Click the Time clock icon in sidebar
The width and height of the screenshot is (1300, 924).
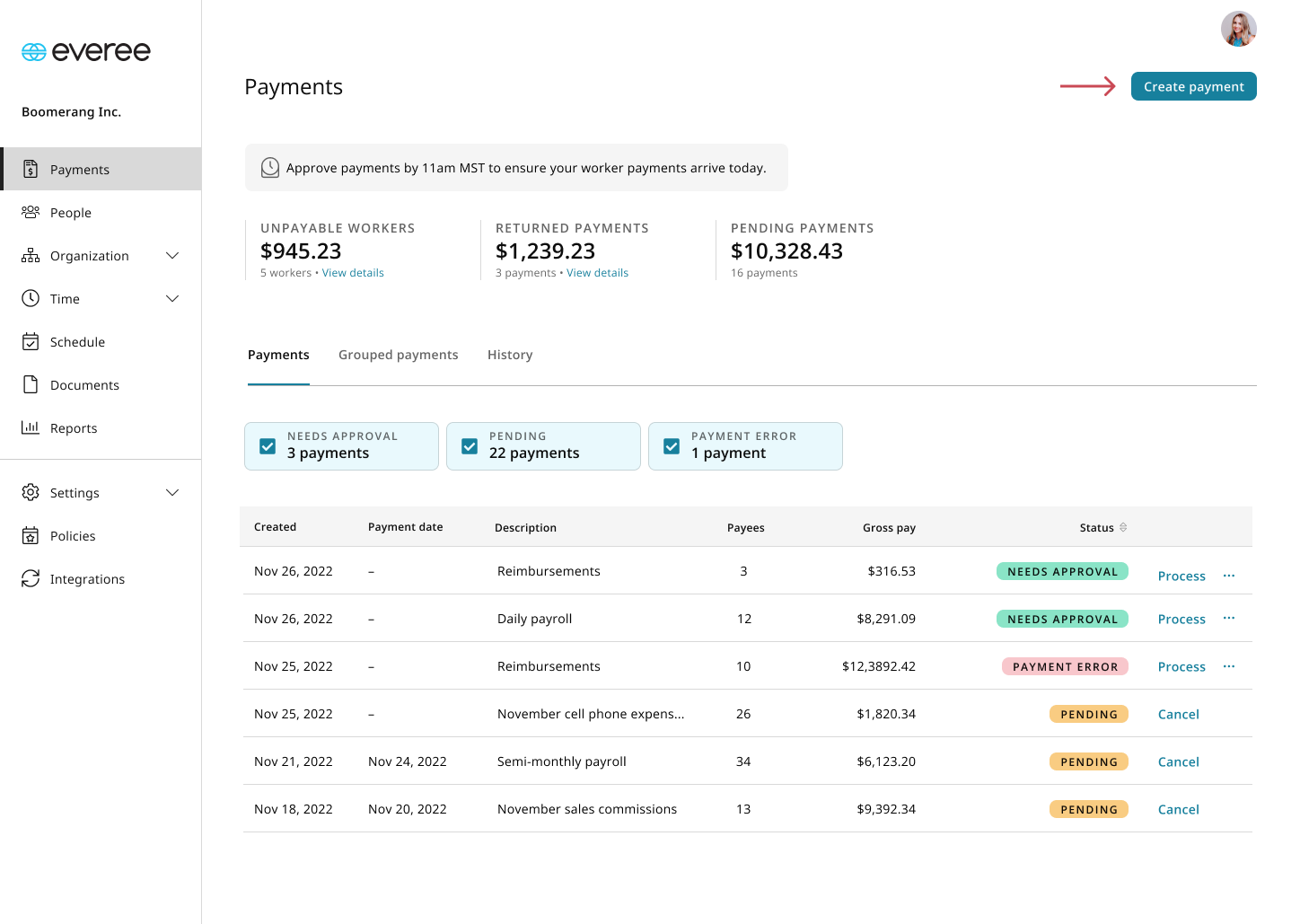31,298
